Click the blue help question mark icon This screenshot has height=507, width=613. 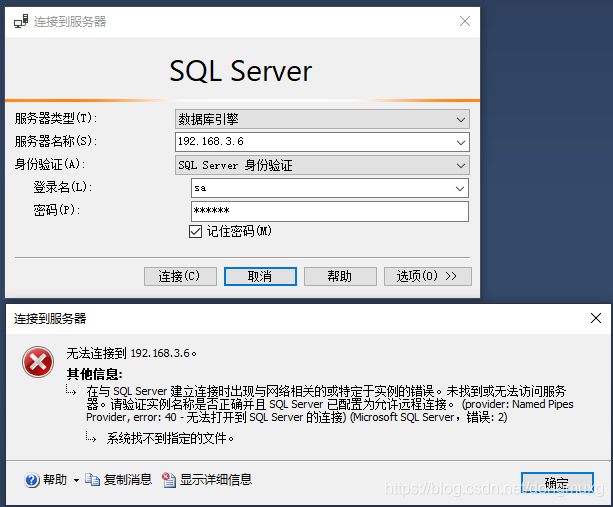32,480
